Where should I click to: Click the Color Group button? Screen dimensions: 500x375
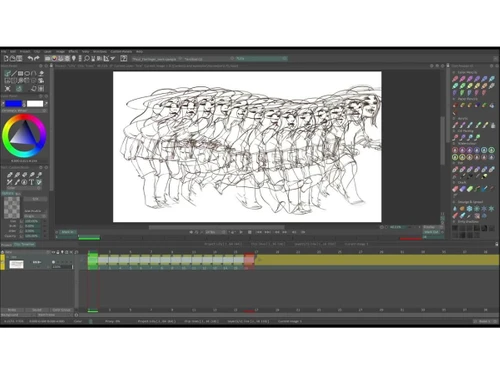61,310
